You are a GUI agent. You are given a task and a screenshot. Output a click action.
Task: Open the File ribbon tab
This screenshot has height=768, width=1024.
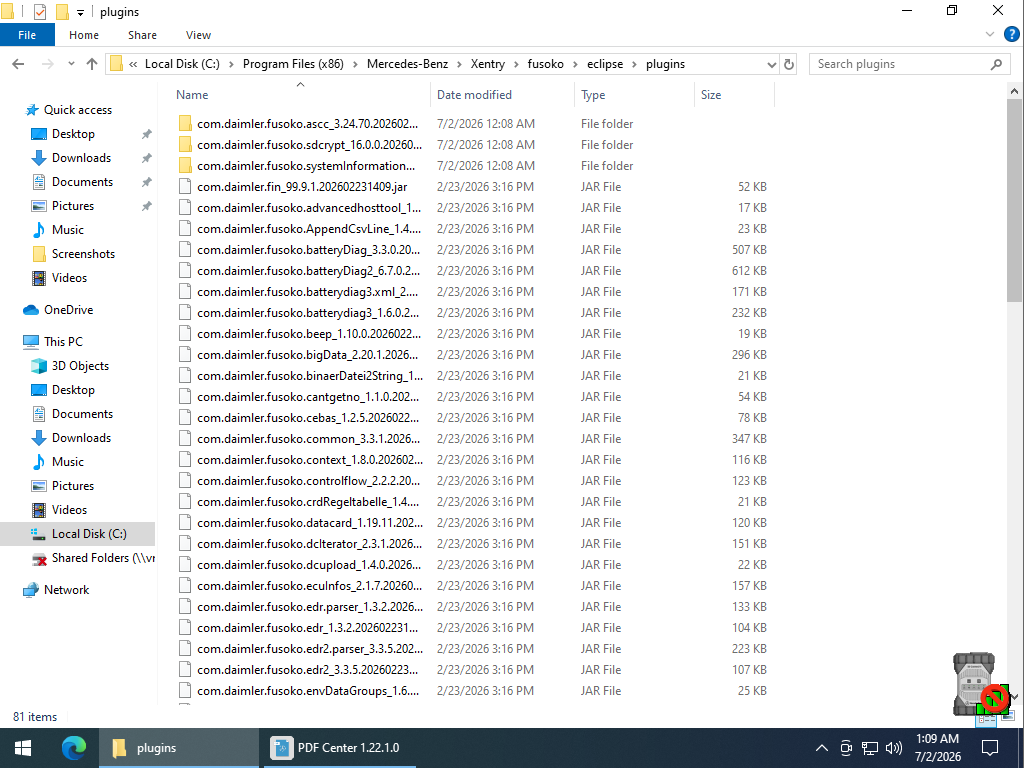(27, 35)
